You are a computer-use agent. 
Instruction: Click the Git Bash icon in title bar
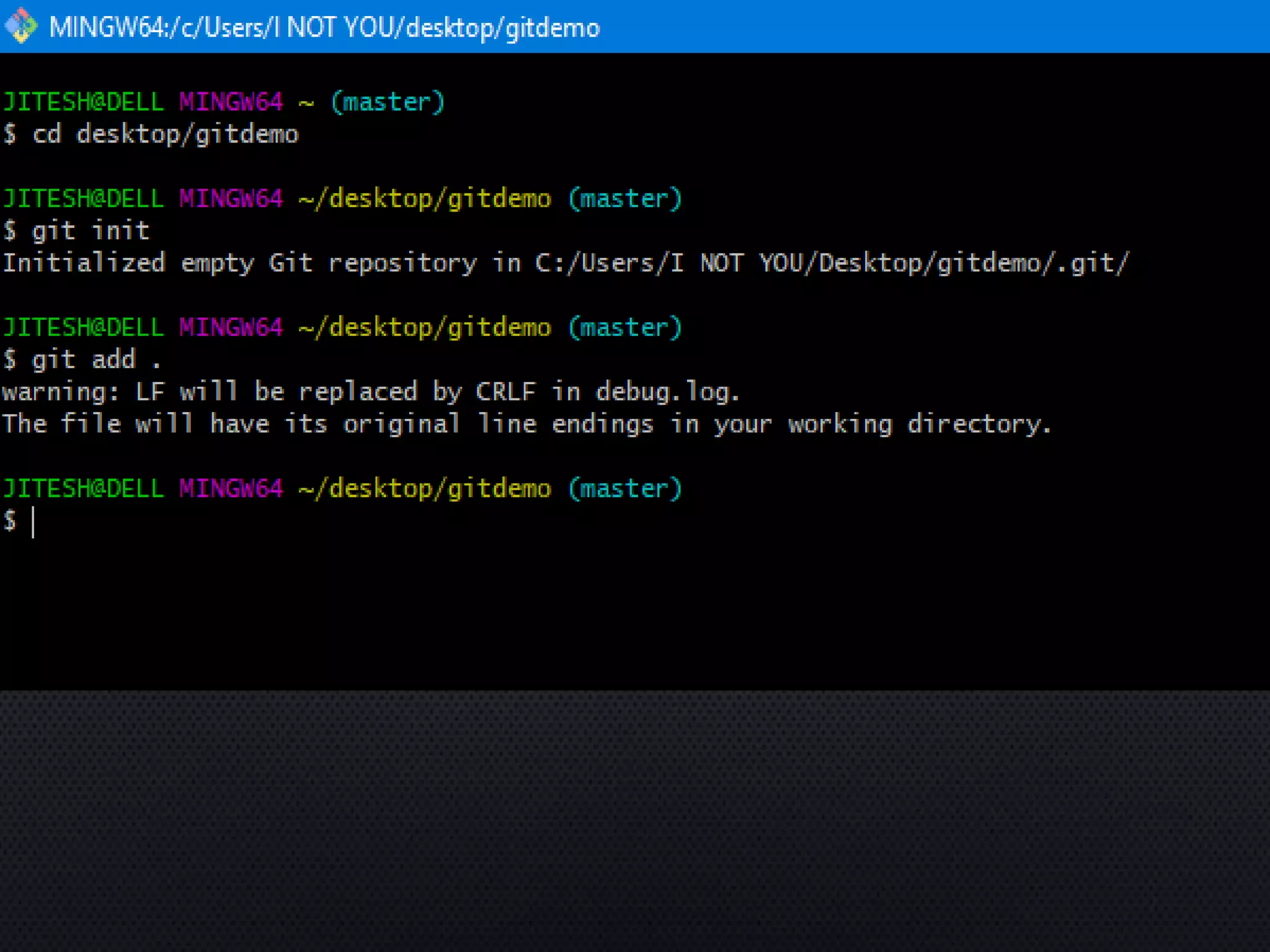coord(20,27)
